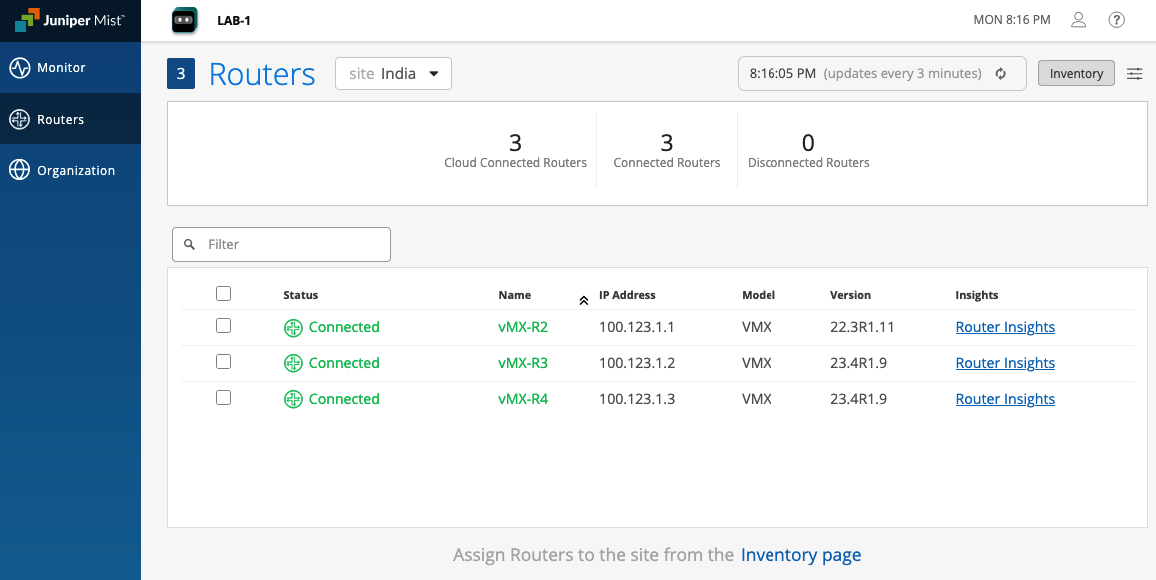This screenshot has width=1156, height=580.
Task: Check the vMX-R2 row checkbox
Action: [224, 326]
